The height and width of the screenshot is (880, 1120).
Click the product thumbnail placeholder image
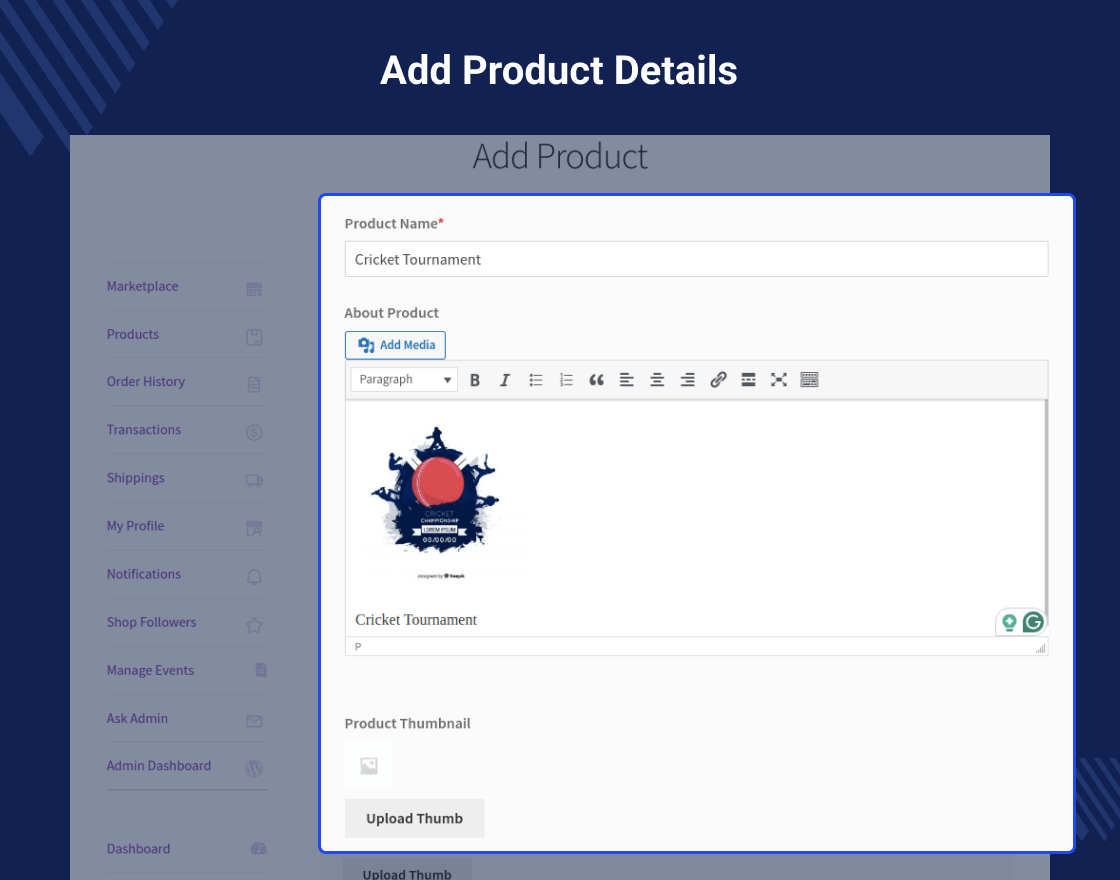coord(369,766)
